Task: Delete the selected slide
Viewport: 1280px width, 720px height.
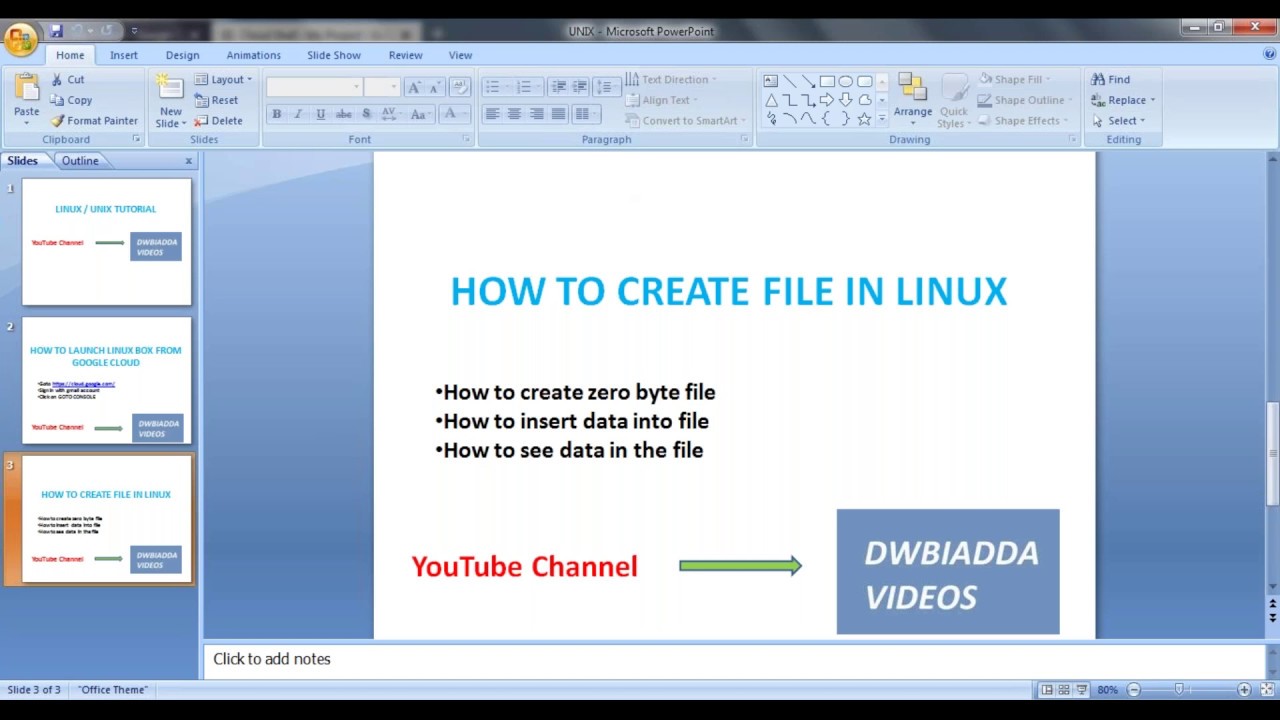Action: [218, 121]
